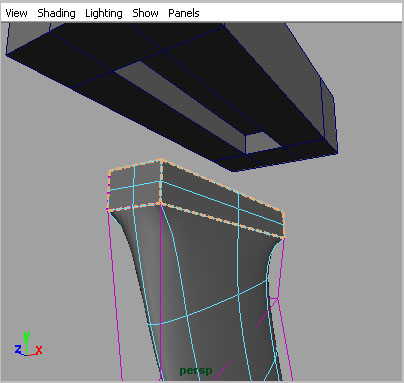Click the persp camera name label
The height and width of the screenshot is (383, 404).
pos(196,371)
